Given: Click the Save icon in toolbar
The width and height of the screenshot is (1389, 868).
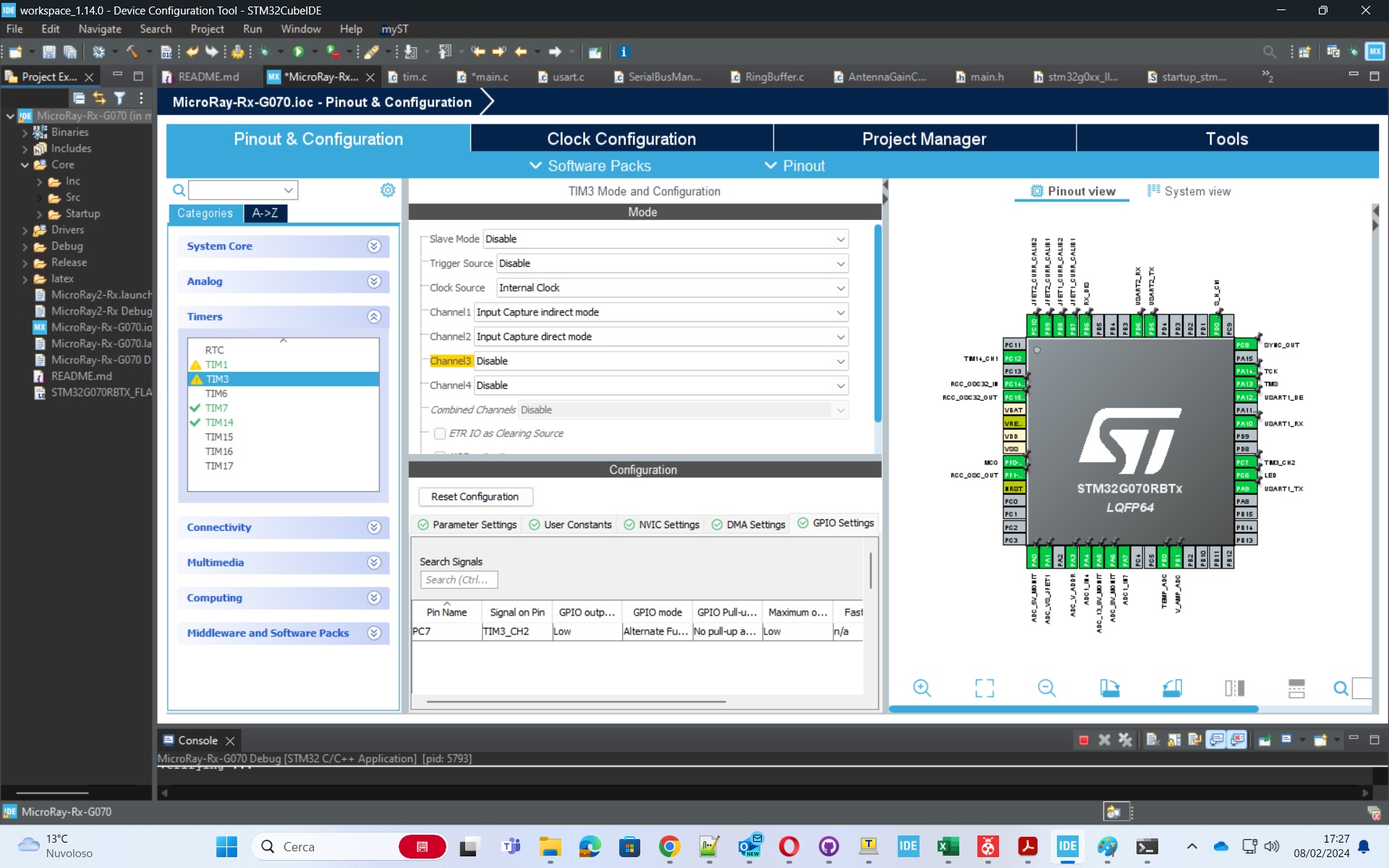Looking at the screenshot, I should (48, 52).
